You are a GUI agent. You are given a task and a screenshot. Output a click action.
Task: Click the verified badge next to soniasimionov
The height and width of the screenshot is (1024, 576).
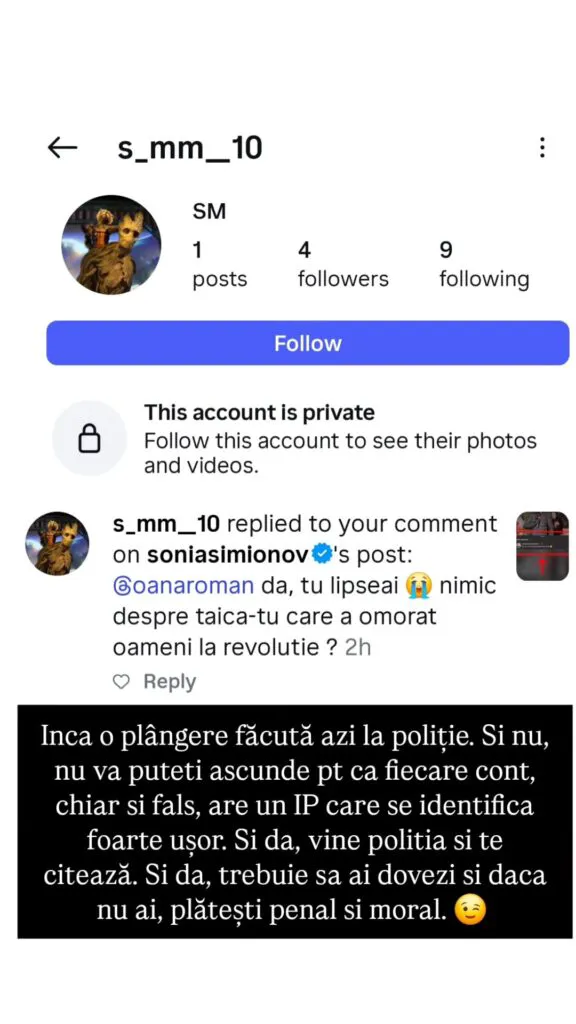(321, 554)
